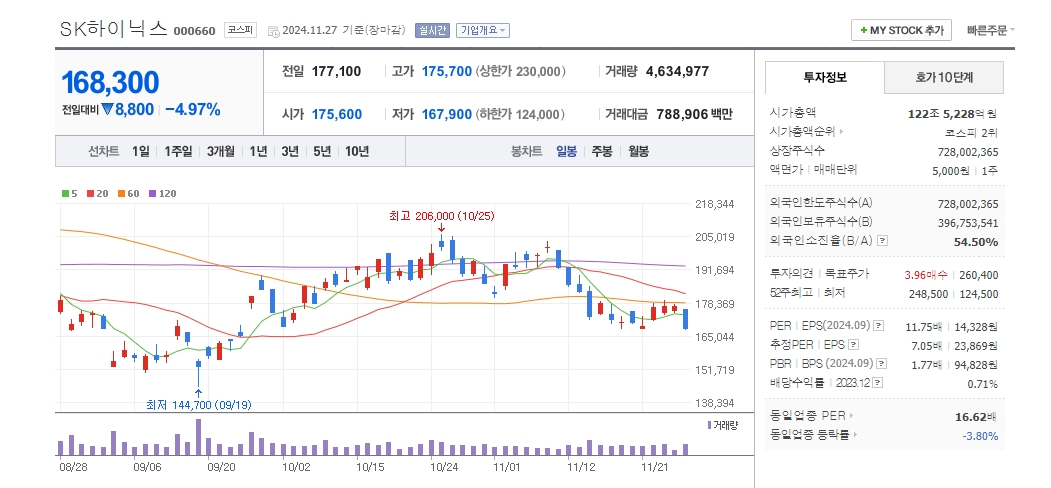The width and height of the screenshot is (1051, 488).
Task: Show the 월봉 monthly candle chart
Action: click(x=638, y=151)
